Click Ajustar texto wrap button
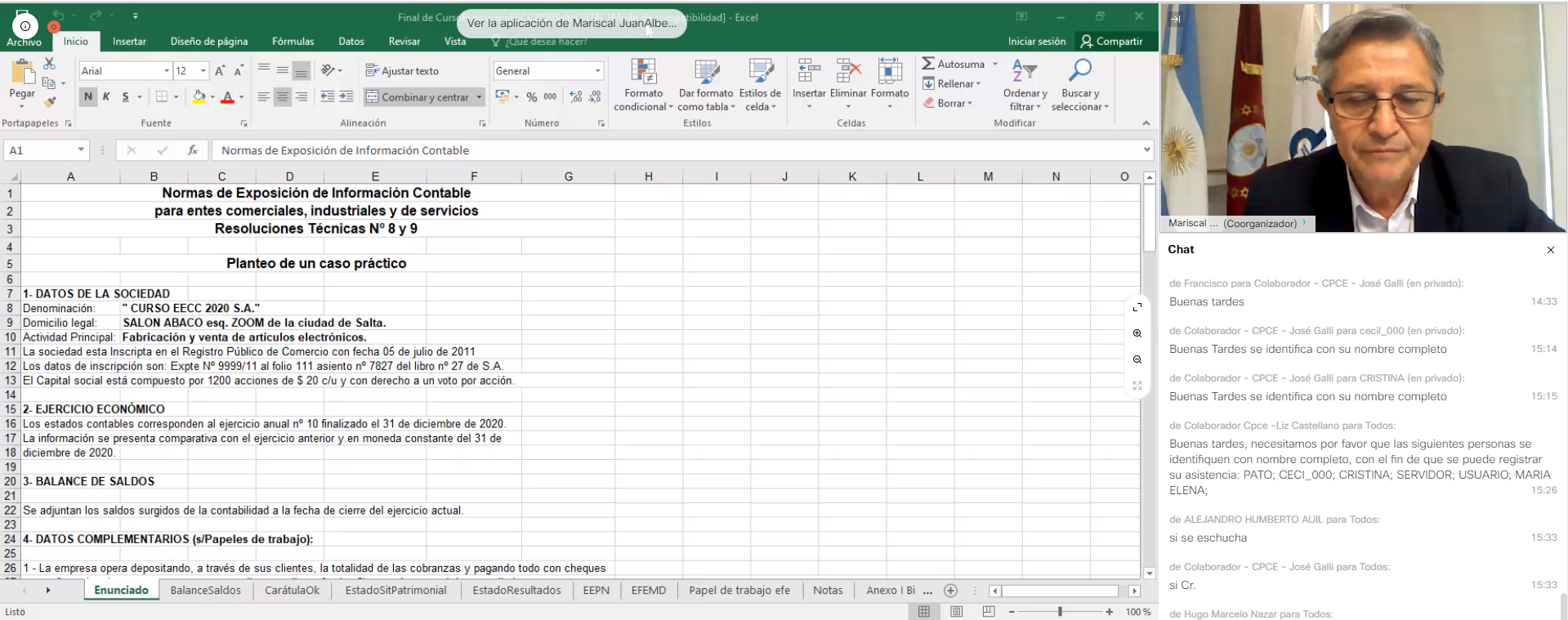Image resolution: width=1568 pixels, height=620 pixels. 402,71
